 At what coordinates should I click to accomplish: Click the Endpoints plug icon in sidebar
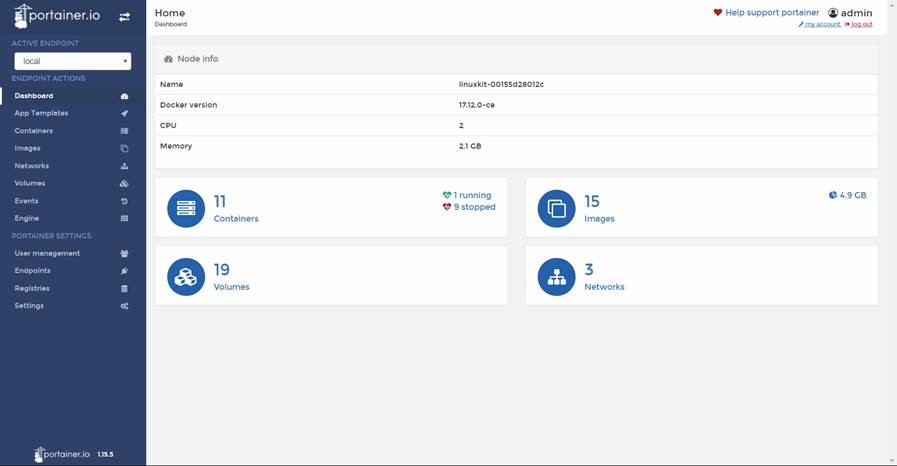tap(124, 271)
